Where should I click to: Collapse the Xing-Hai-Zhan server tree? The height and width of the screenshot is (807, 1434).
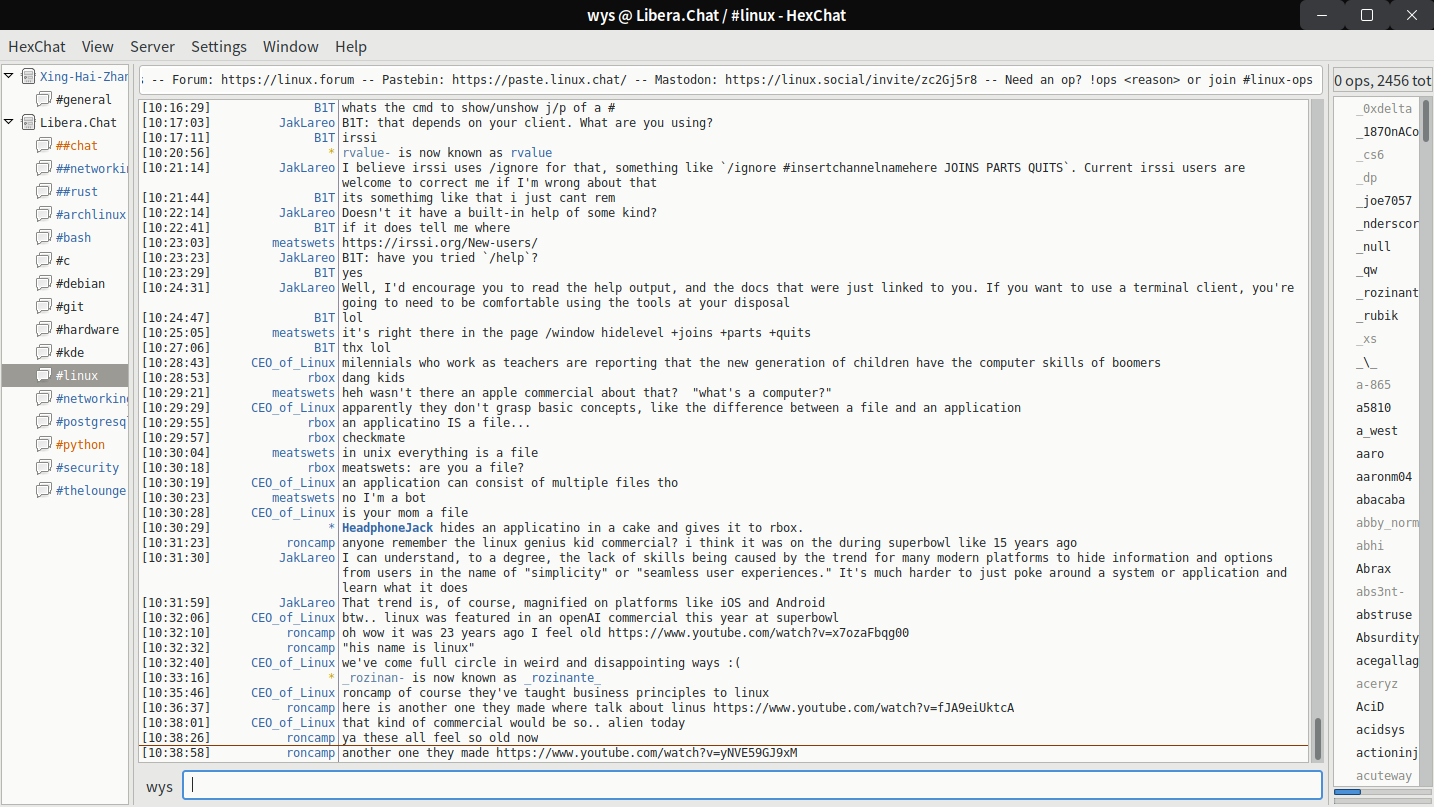coord(9,76)
